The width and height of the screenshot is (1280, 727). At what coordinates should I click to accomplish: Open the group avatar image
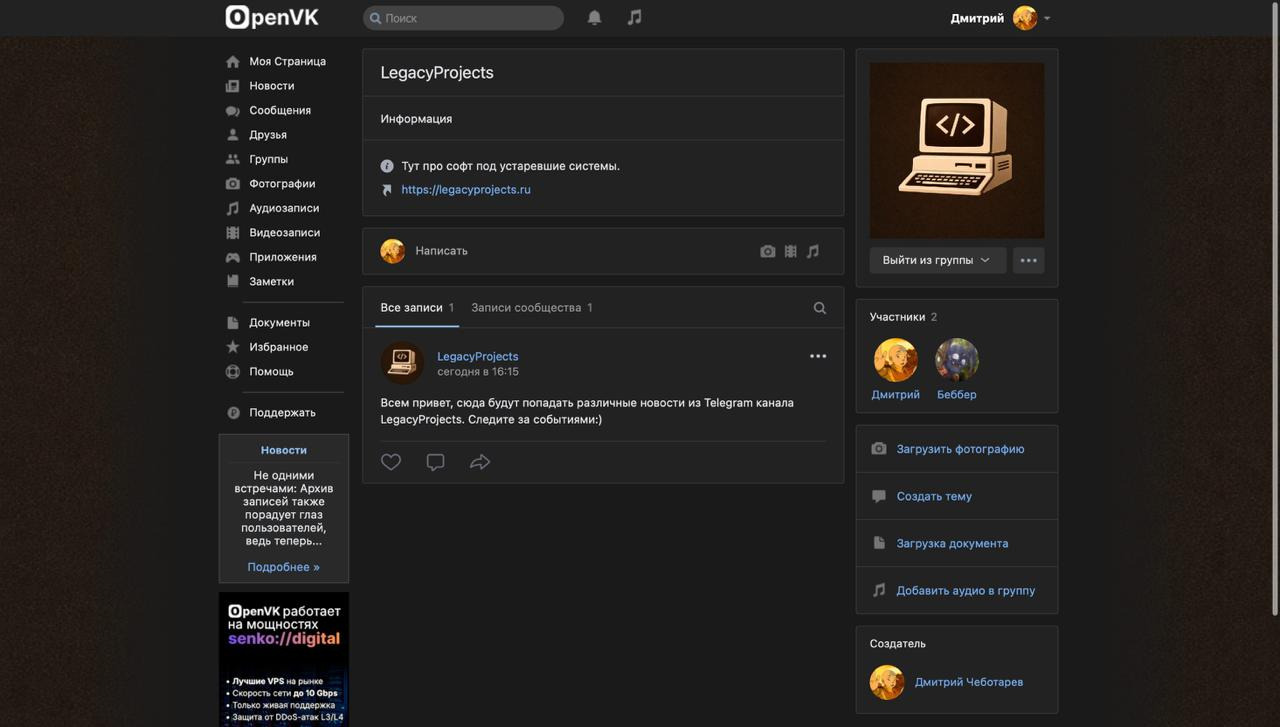(957, 150)
